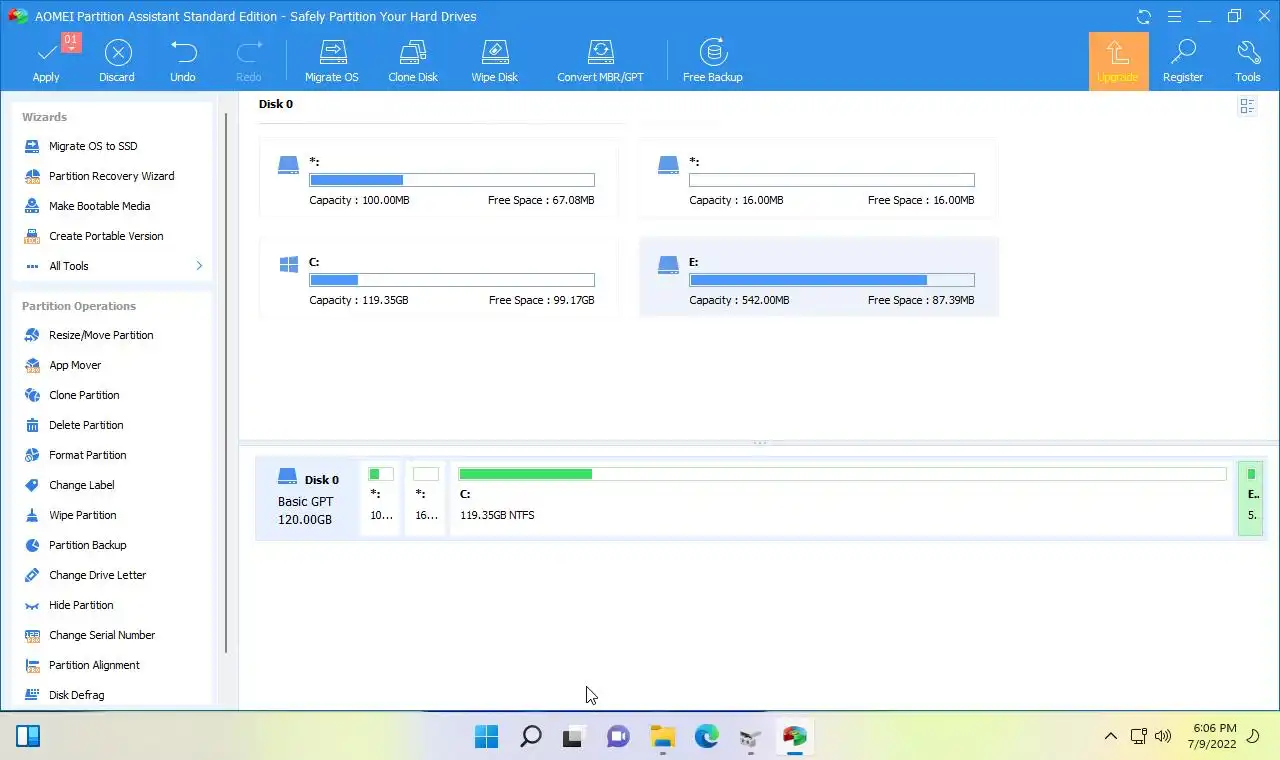Select Hide Partition
This screenshot has width=1280, height=760.
81,605
